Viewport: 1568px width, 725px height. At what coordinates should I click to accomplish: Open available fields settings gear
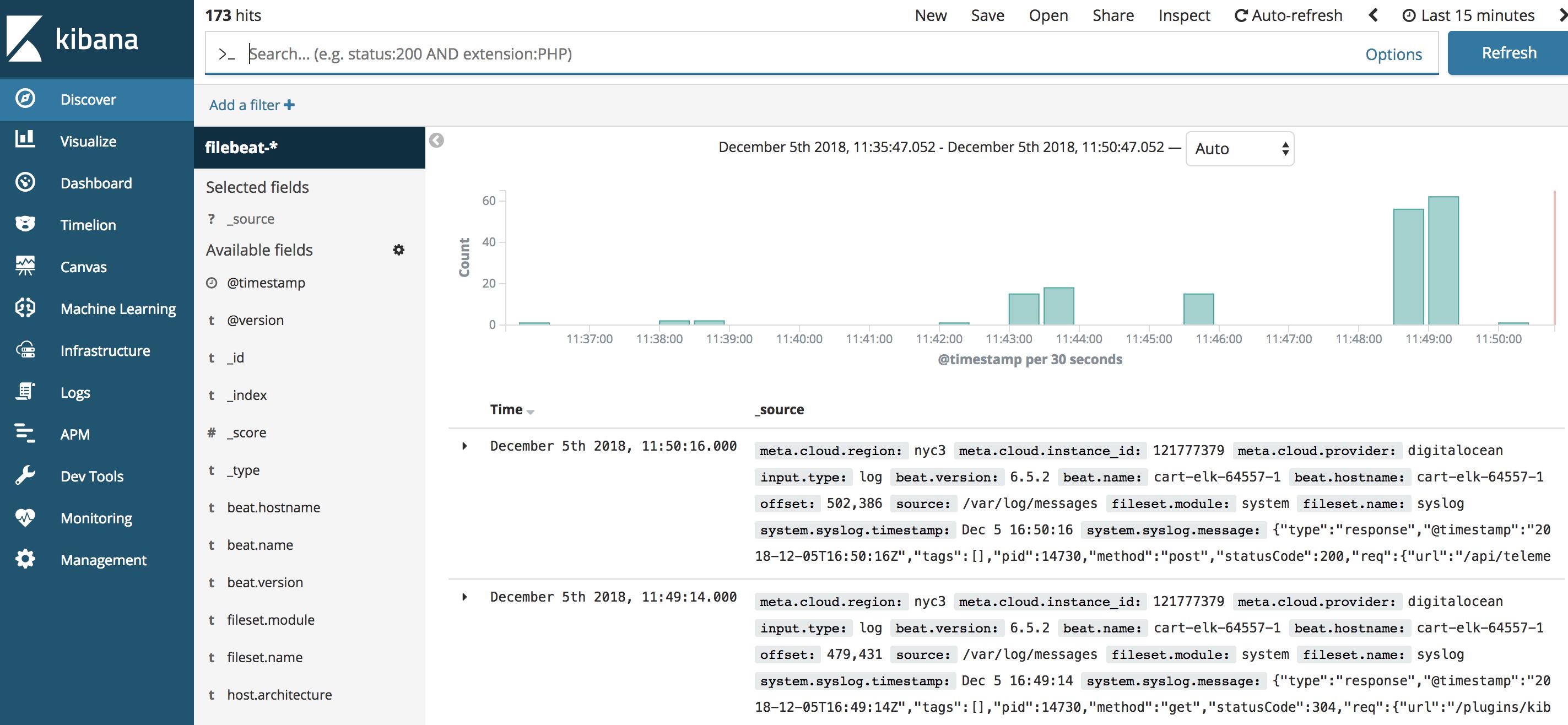click(x=399, y=250)
